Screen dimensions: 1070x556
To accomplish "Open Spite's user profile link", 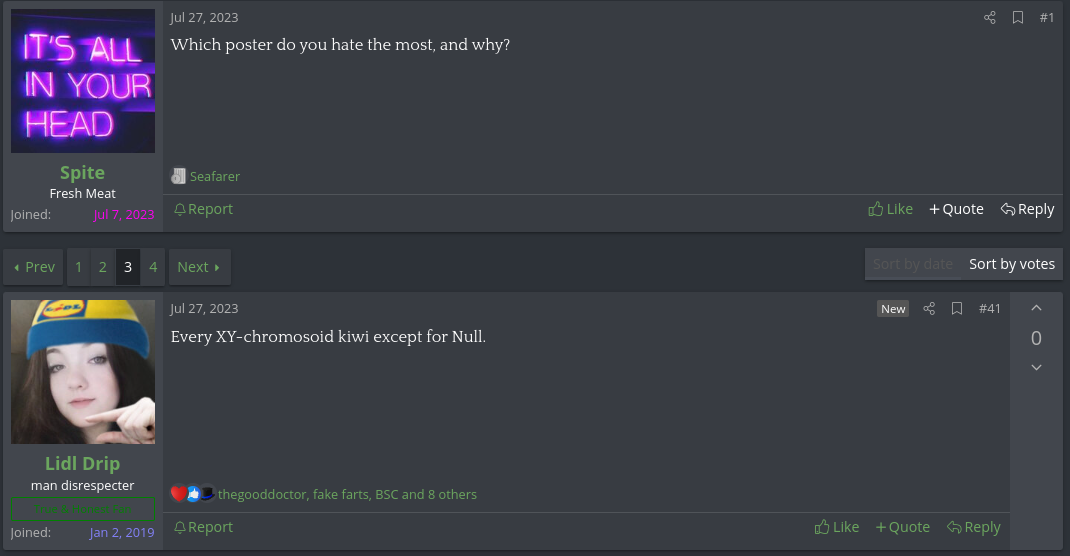I will tap(82, 173).
